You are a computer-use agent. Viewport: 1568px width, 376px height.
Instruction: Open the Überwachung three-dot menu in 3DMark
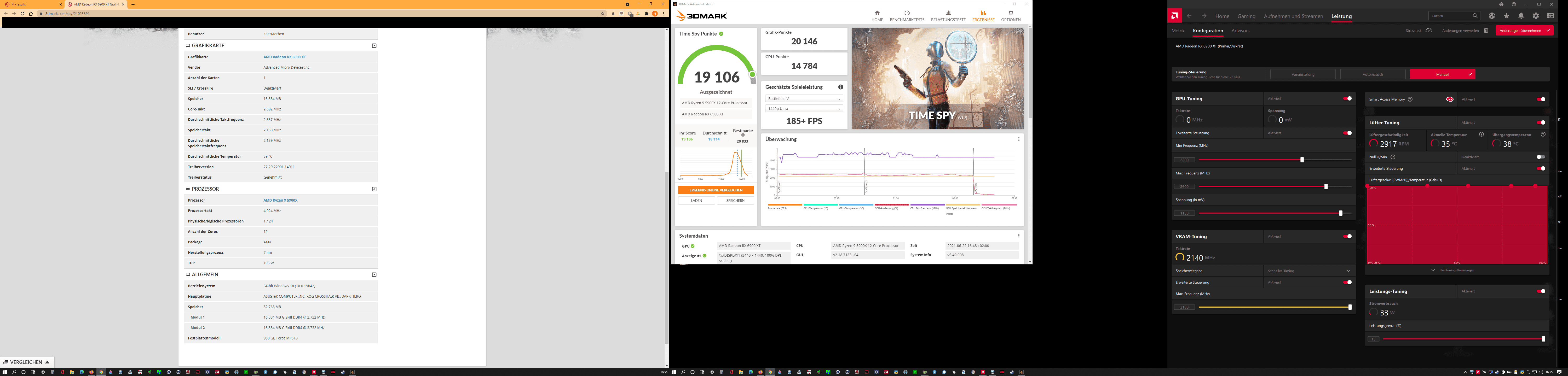click(x=1018, y=139)
